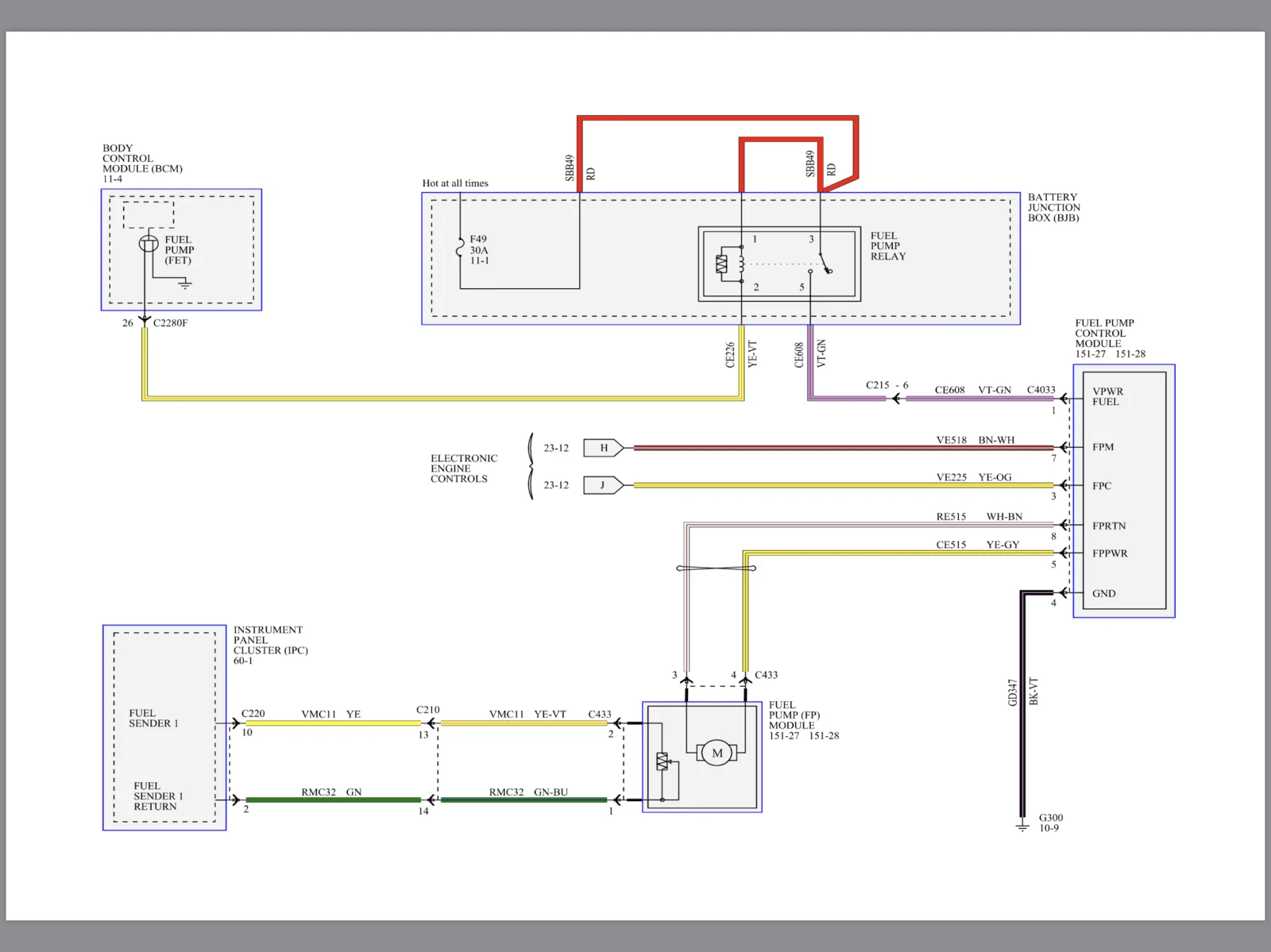Viewport: 1271px width, 952px height.
Task: Click the Hot at all times text
Action: 455,183
